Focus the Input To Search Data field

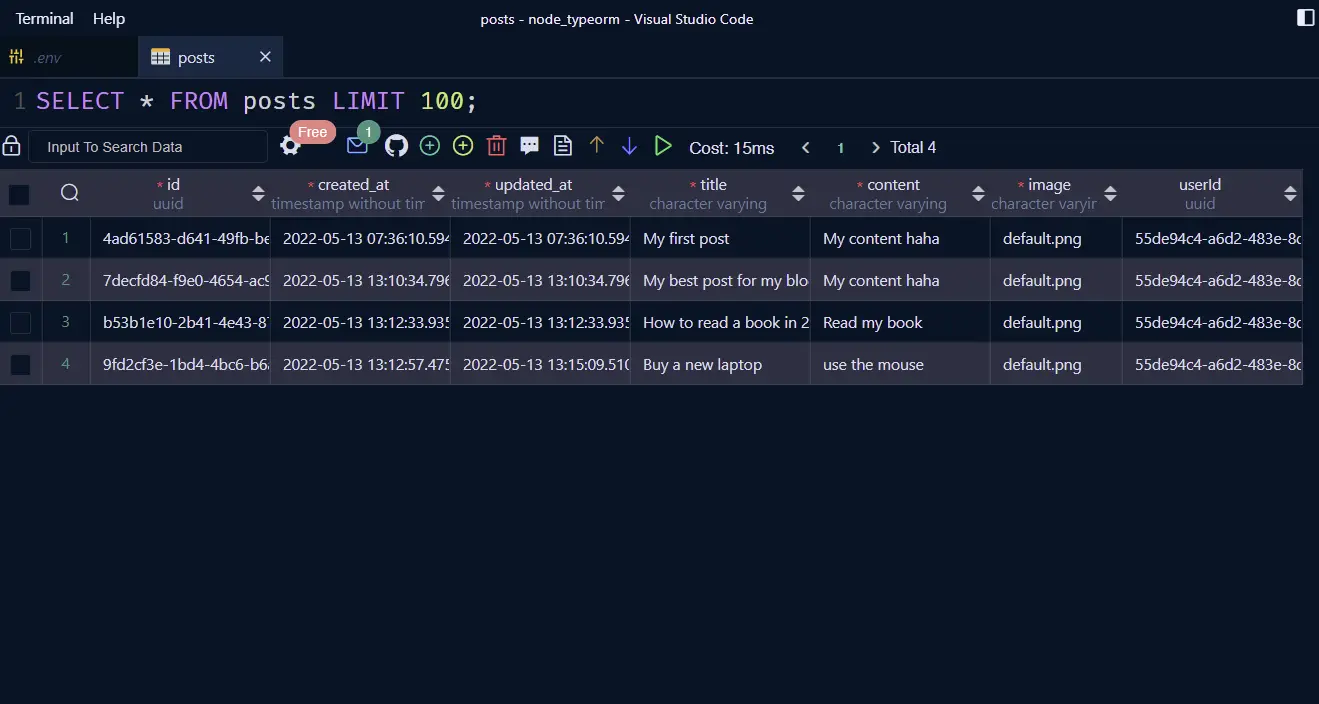pyautogui.click(x=148, y=147)
